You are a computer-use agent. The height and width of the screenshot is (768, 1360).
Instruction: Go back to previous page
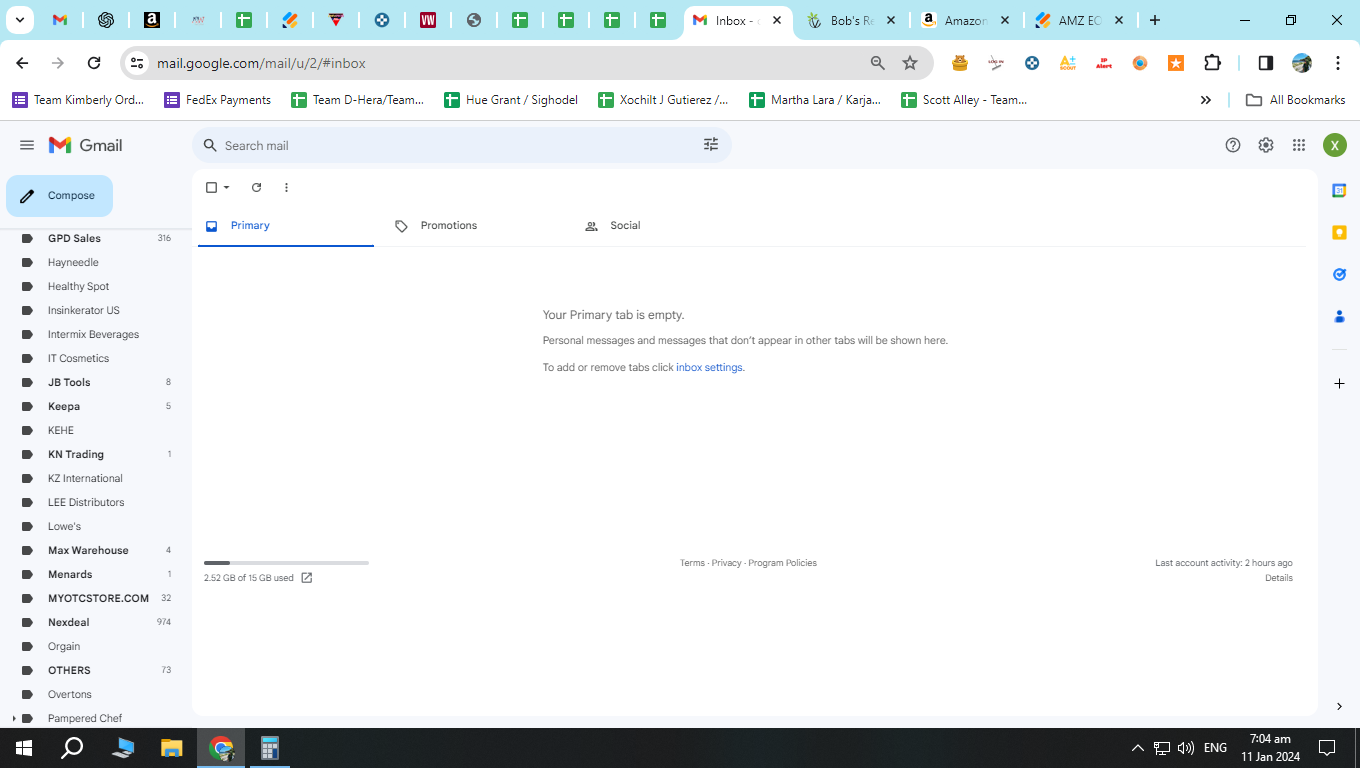pyautogui.click(x=22, y=63)
